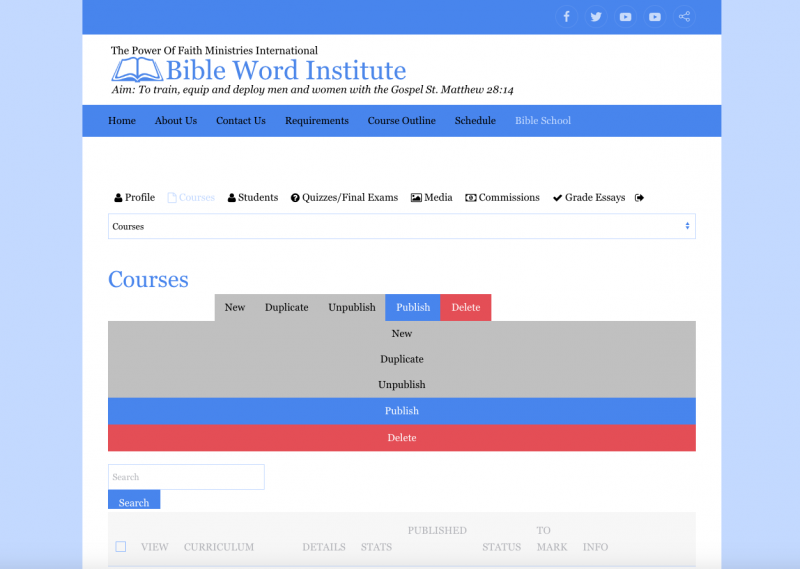This screenshot has height=569, width=800.
Task: Open the first YouTube icon in header
Action: pos(626,17)
